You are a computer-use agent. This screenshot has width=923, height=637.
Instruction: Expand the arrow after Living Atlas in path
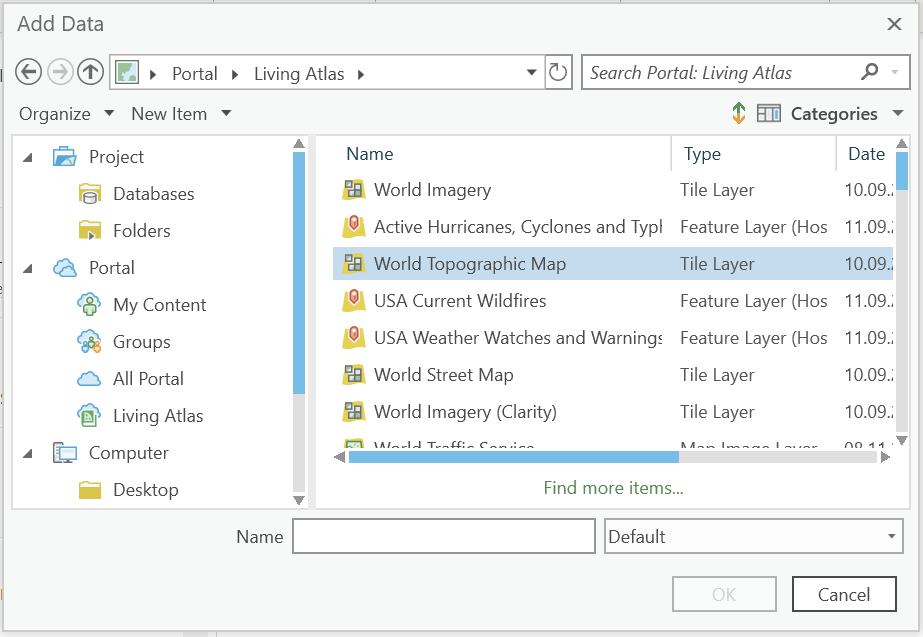361,74
